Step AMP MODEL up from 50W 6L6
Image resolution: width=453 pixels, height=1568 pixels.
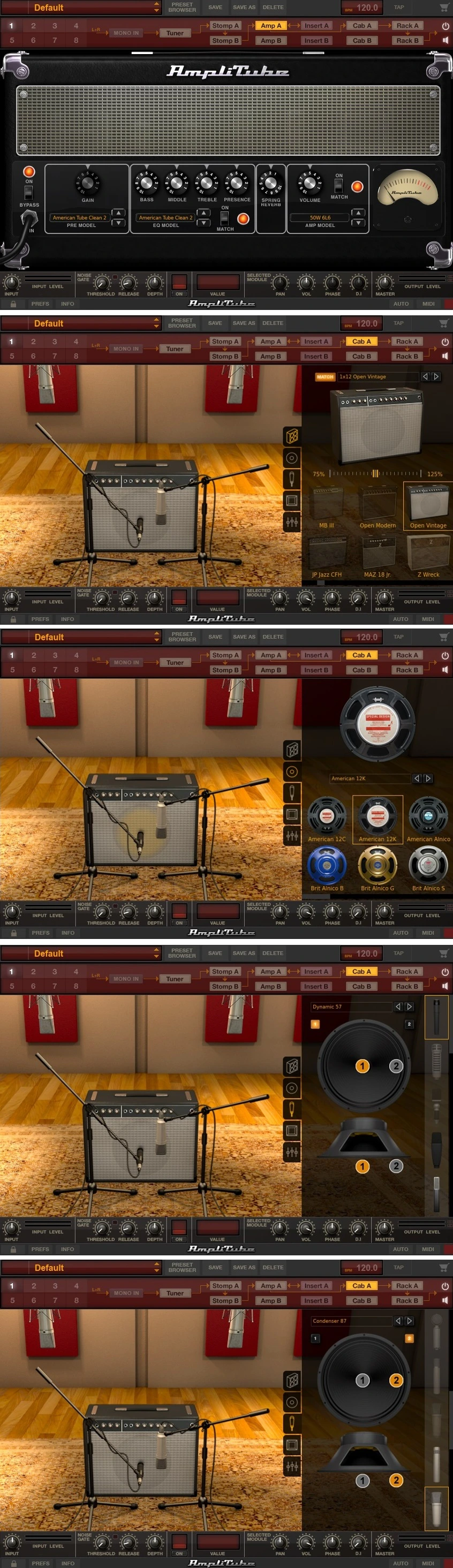point(359,213)
